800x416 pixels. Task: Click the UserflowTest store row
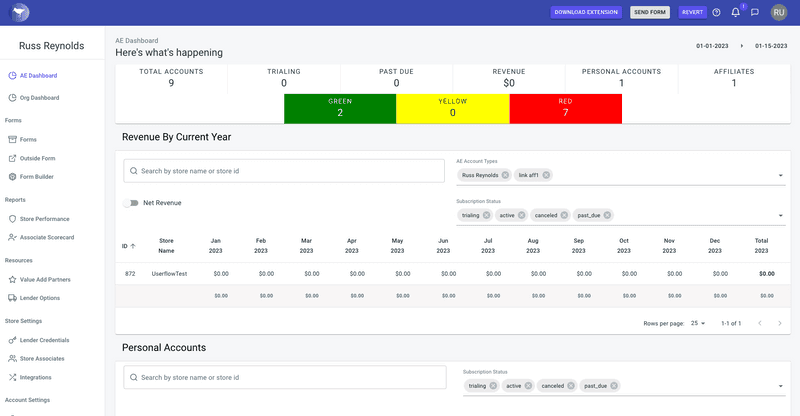[x=453, y=274]
